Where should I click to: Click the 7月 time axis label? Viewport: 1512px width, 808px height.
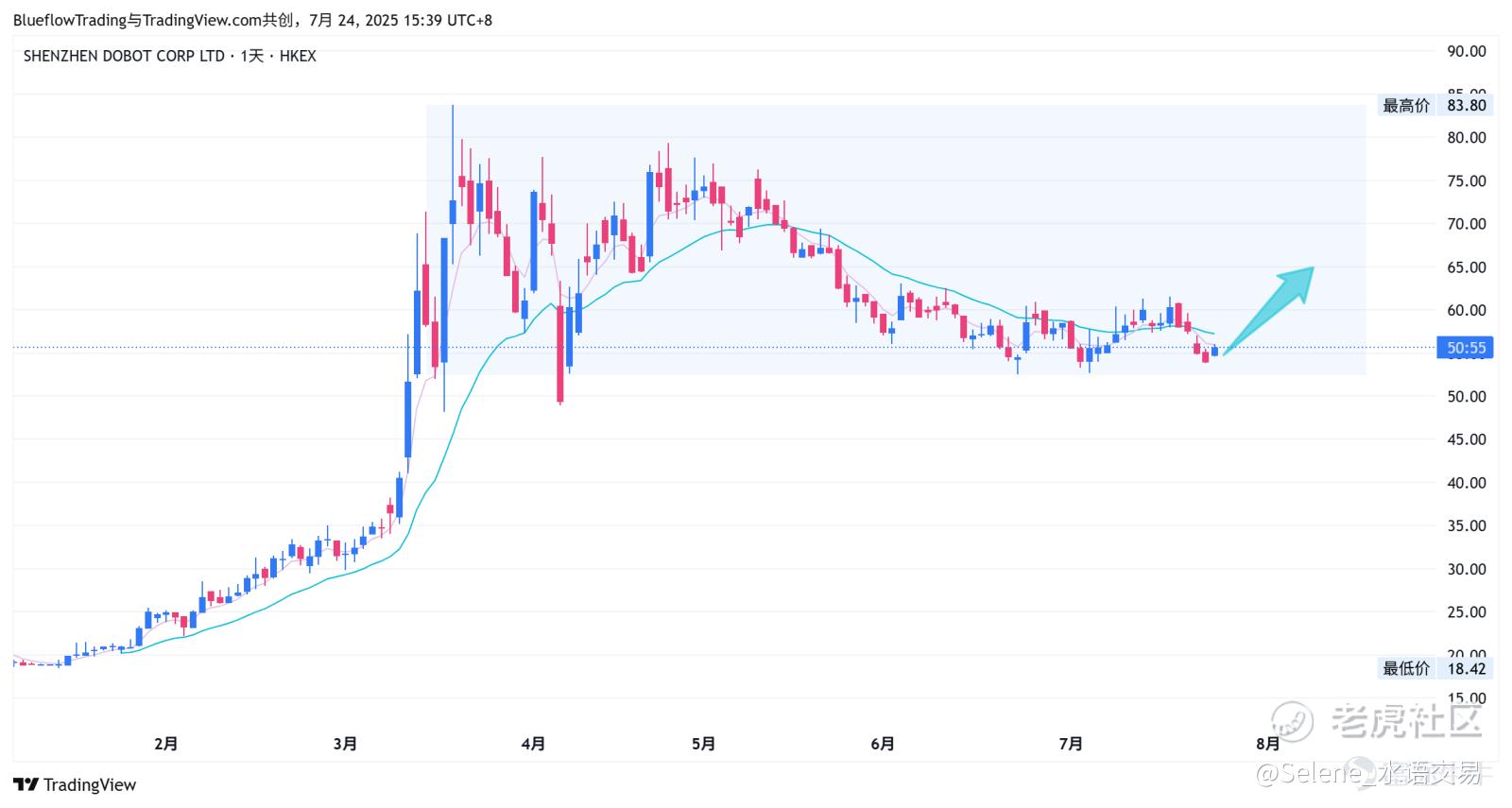tap(1072, 744)
